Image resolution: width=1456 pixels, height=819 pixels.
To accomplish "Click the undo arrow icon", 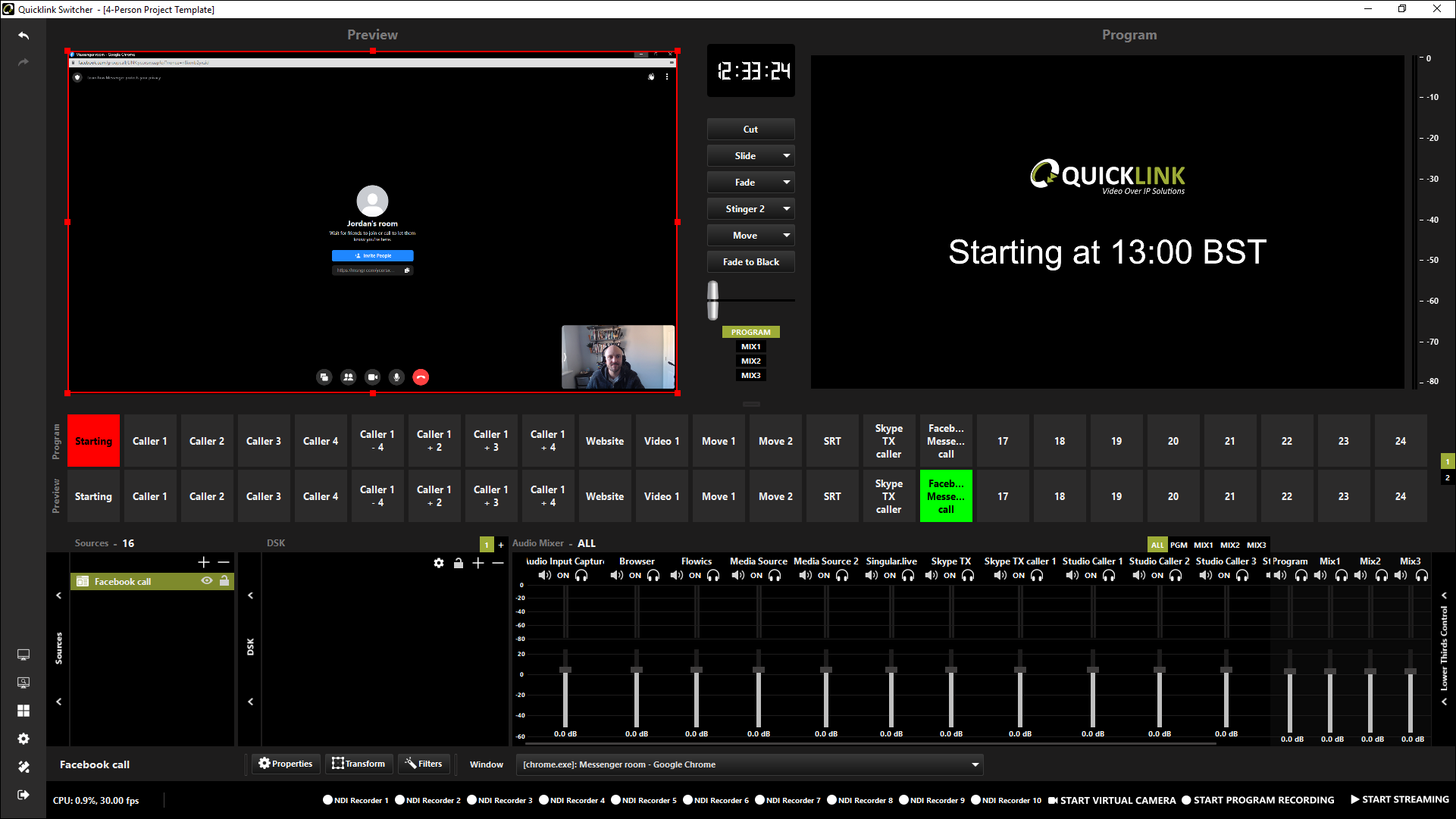I will (23, 36).
